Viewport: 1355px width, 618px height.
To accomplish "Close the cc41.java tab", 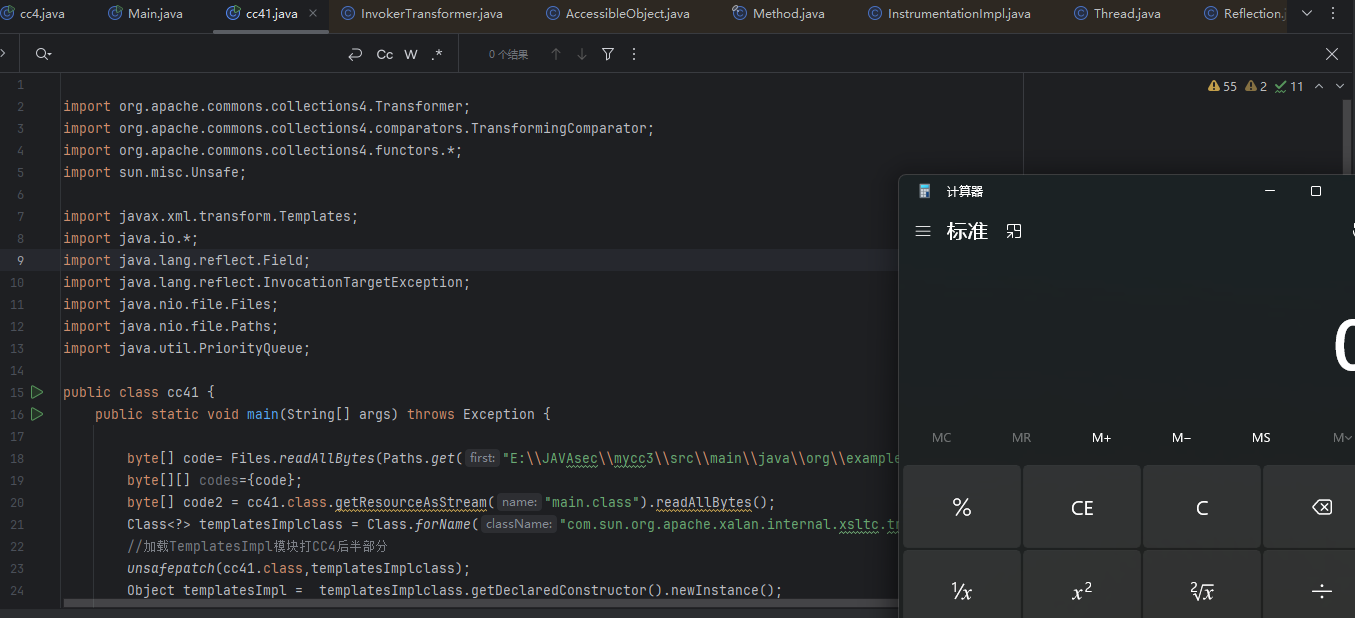I will 313,14.
